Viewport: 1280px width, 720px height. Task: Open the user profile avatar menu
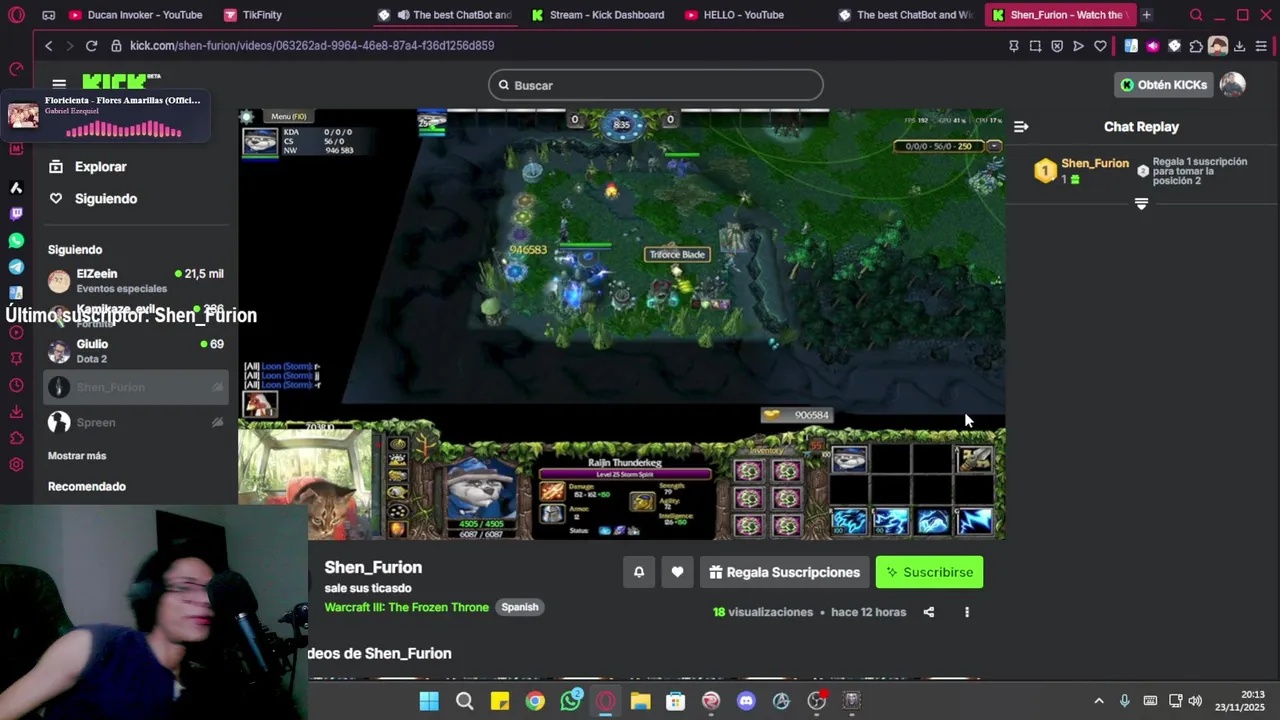[x=1232, y=85]
